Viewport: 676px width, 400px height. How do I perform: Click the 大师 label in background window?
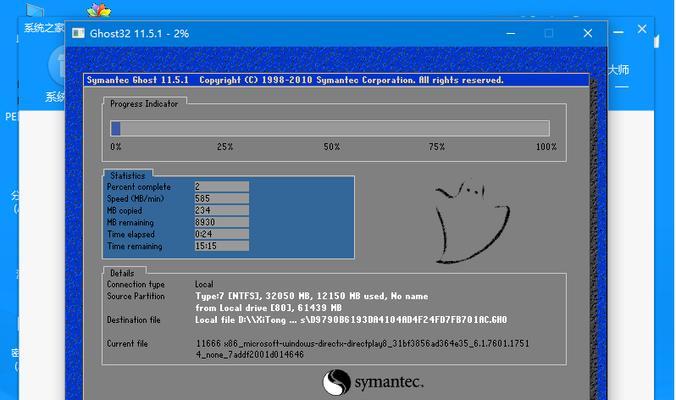618,70
